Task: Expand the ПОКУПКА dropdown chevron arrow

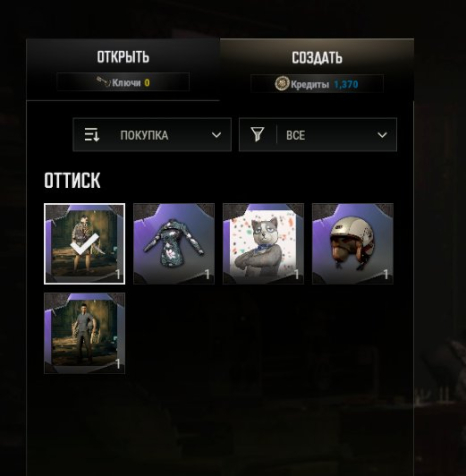Action: click(x=216, y=135)
